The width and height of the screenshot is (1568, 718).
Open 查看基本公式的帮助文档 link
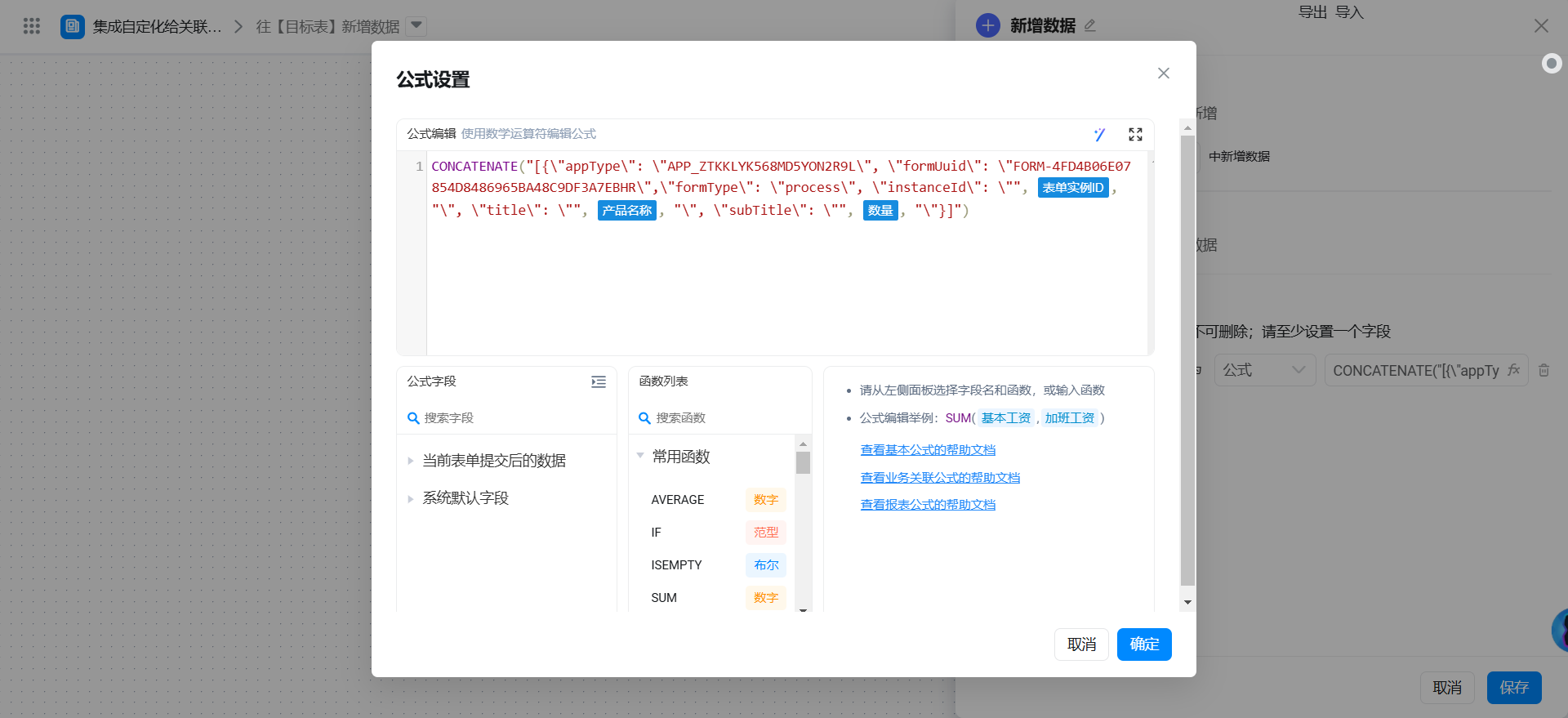pos(928,450)
